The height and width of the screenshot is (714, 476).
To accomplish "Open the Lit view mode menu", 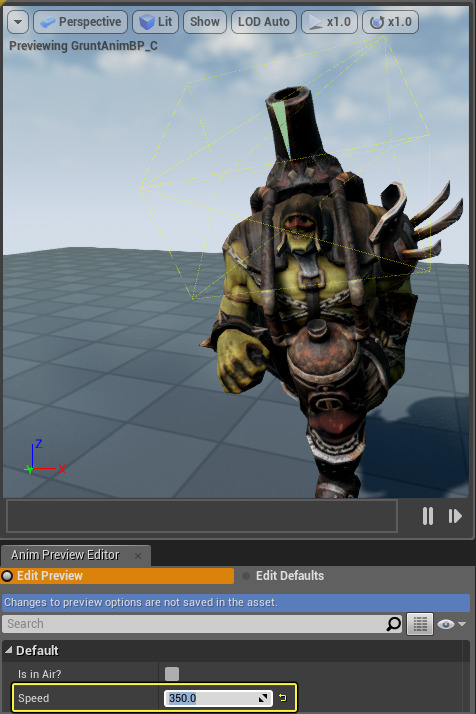I will [155, 22].
